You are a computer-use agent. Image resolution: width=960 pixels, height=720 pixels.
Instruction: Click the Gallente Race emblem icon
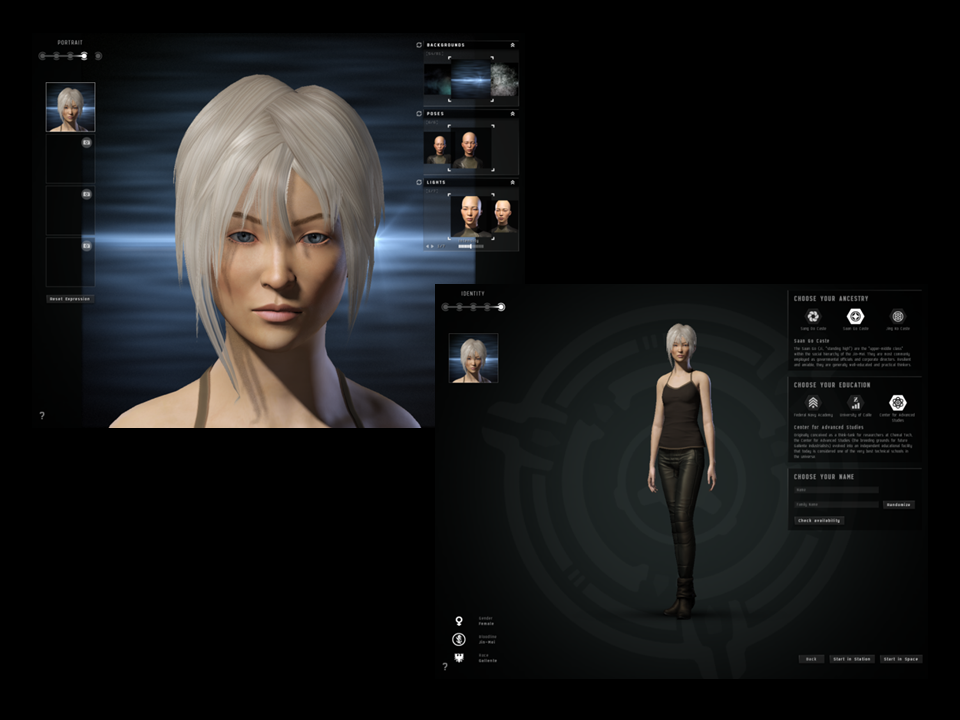click(x=459, y=658)
